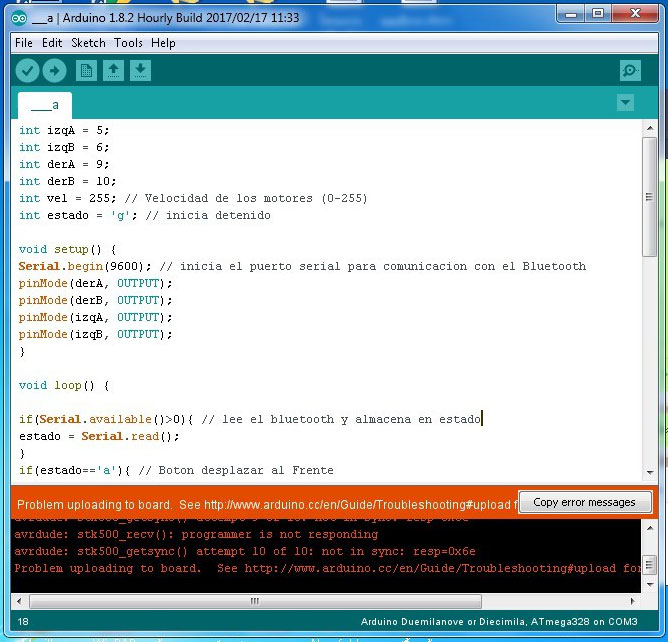The width and height of the screenshot is (668, 642).
Task: Maximize the Arduino IDE window
Action: tap(598, 14)
